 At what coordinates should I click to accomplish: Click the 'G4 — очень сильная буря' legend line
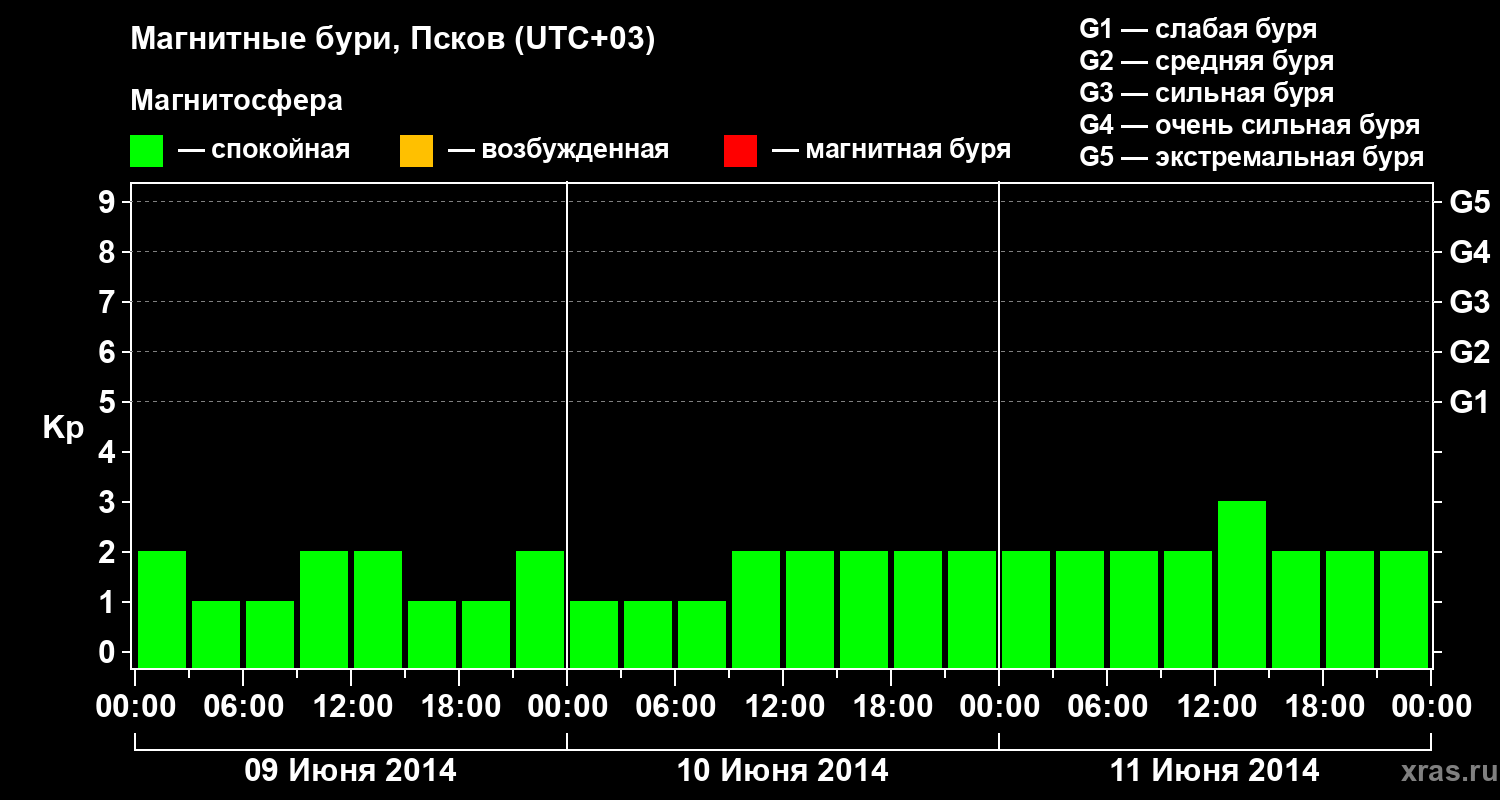click(1250, 125)
